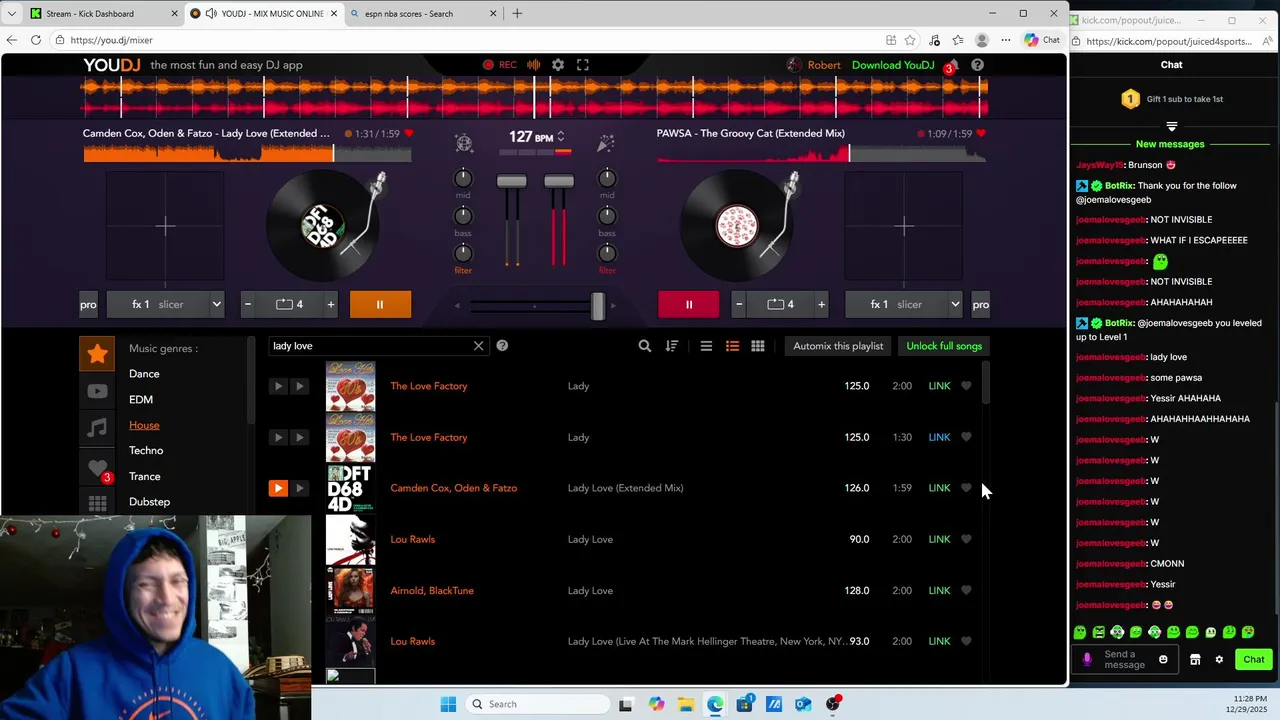This screenshot has height=720, width=1280.
Task: Open YouDJ settings gear
Action: (558, 65)
